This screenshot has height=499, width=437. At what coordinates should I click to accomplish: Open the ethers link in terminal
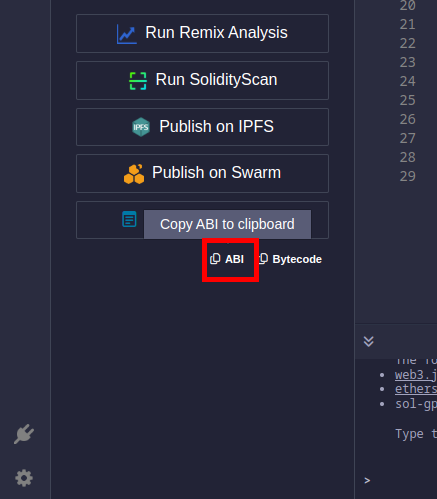pyautogui.click(x=416, y=389)
